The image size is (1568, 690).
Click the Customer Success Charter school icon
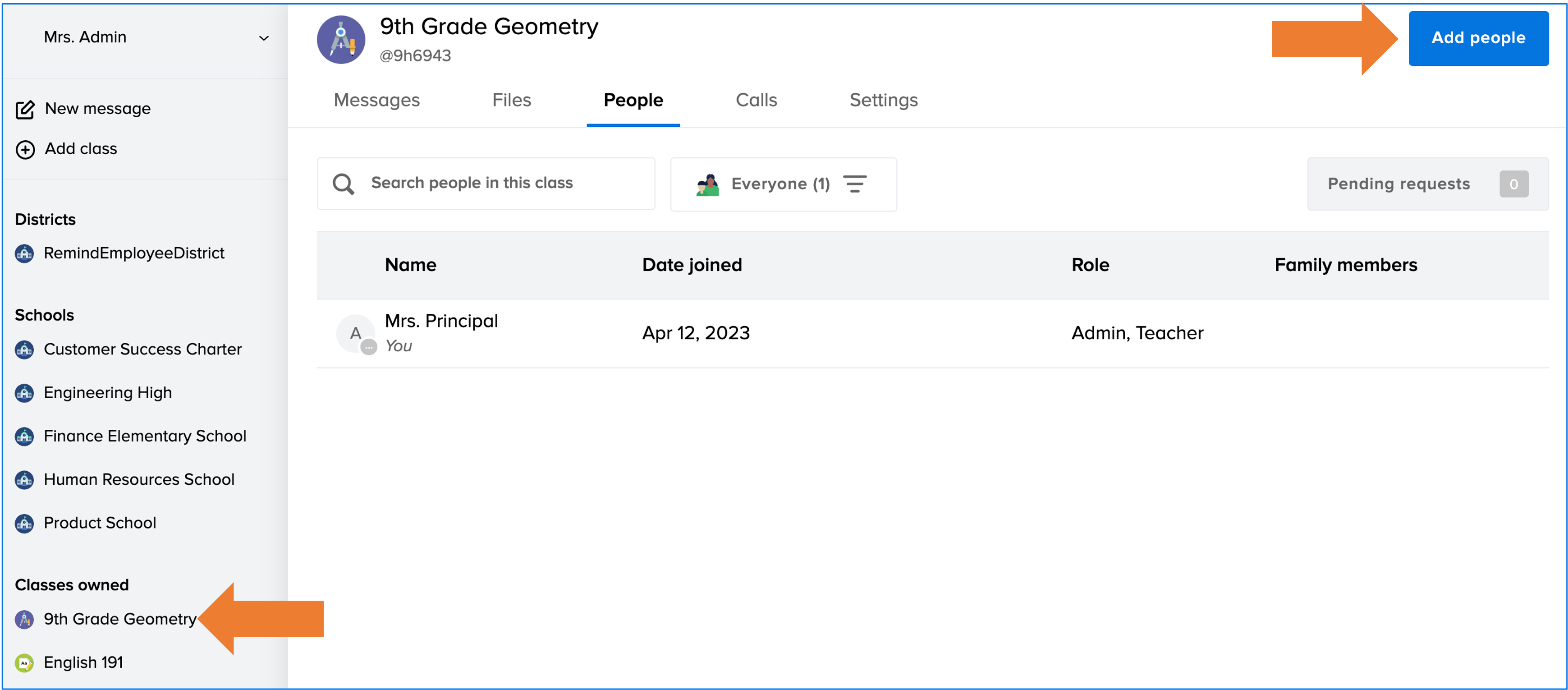pyautogui.click(x=24, y=350)
